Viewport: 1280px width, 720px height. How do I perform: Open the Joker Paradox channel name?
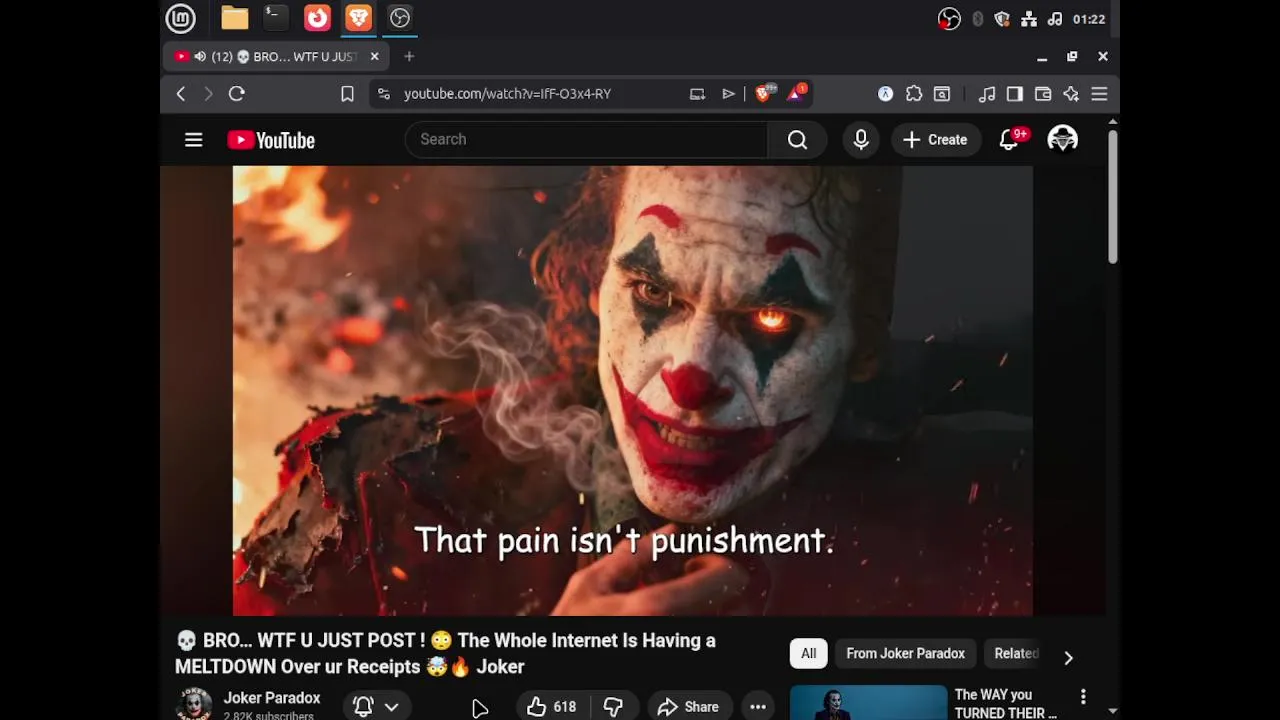point(272,698)
